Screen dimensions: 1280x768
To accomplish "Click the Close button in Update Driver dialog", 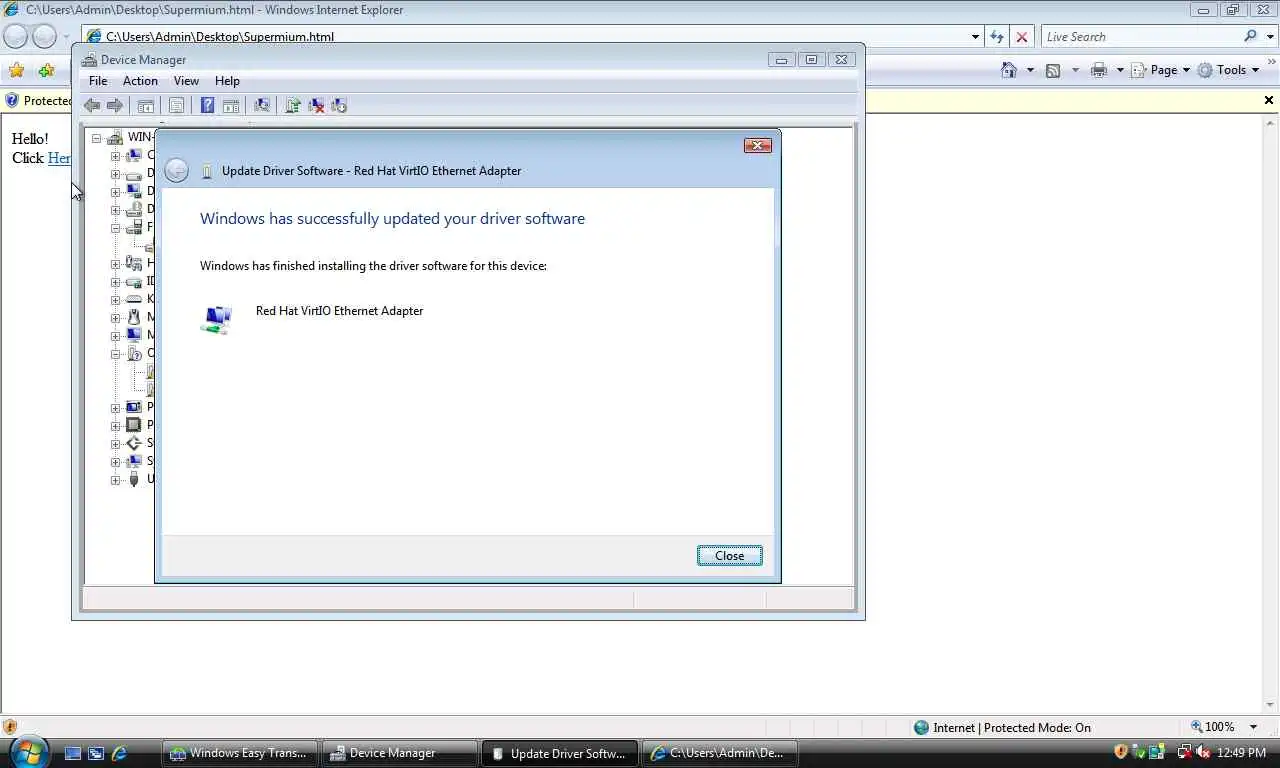I will click(x=729, y=555).
